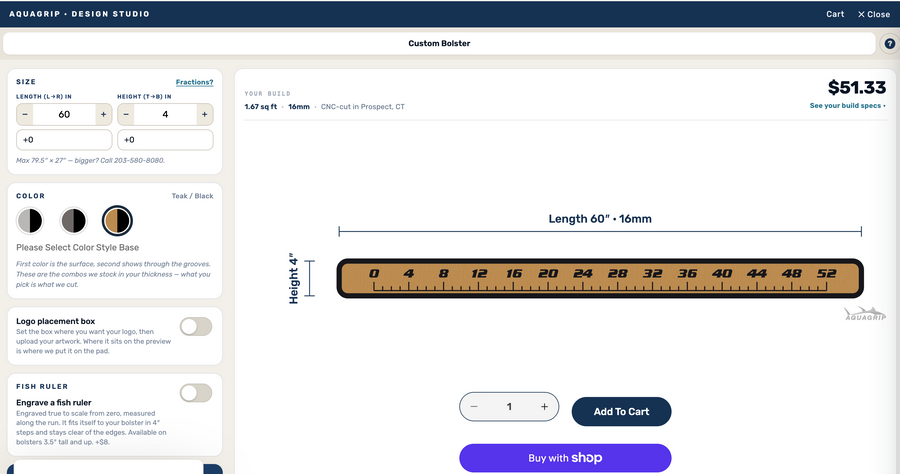Click 'CNC-cut in Prospect, CT' text
900x474 pixels.
click(363, 107)
